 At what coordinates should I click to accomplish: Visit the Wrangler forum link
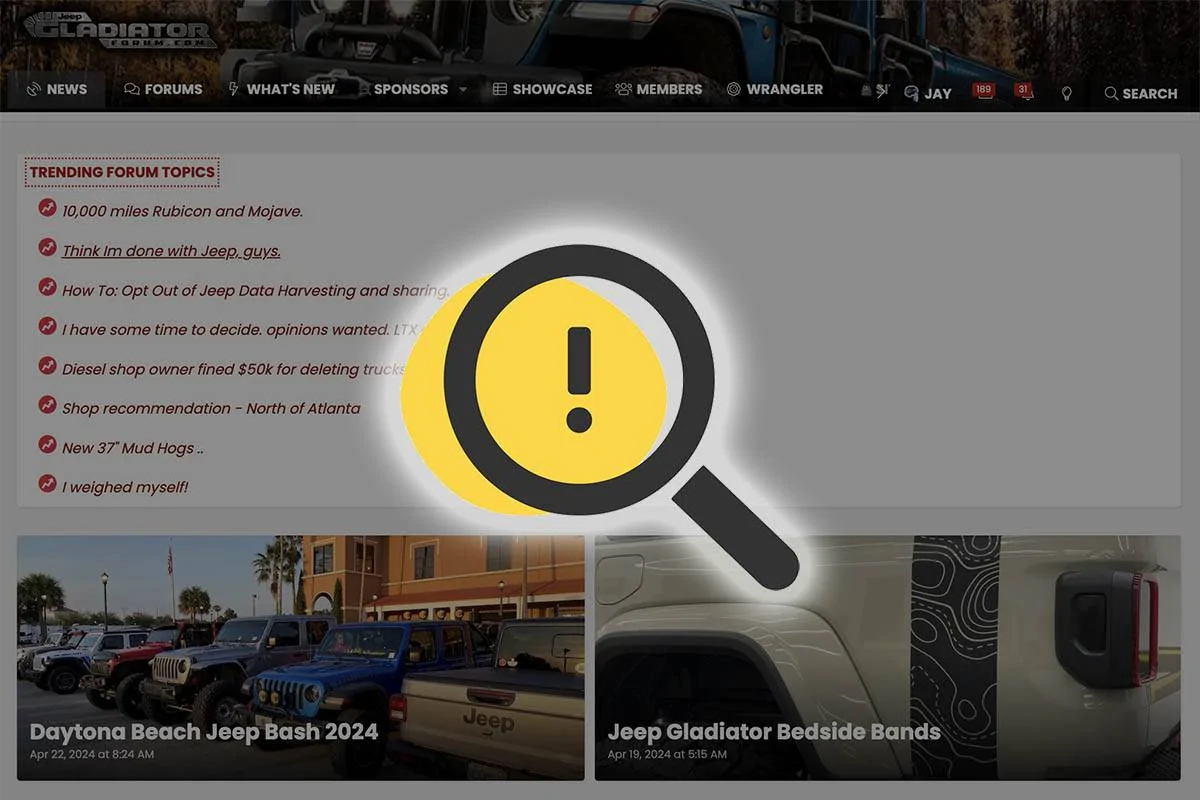775,89
